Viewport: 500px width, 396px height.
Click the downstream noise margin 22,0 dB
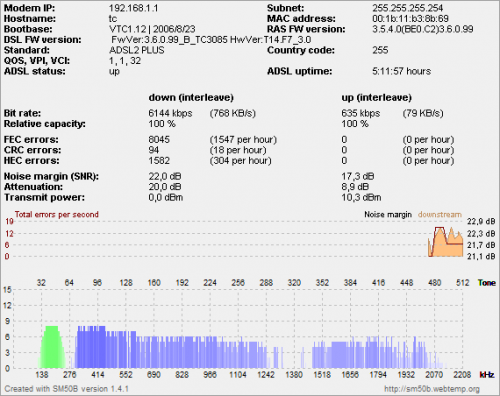point(165,177)
